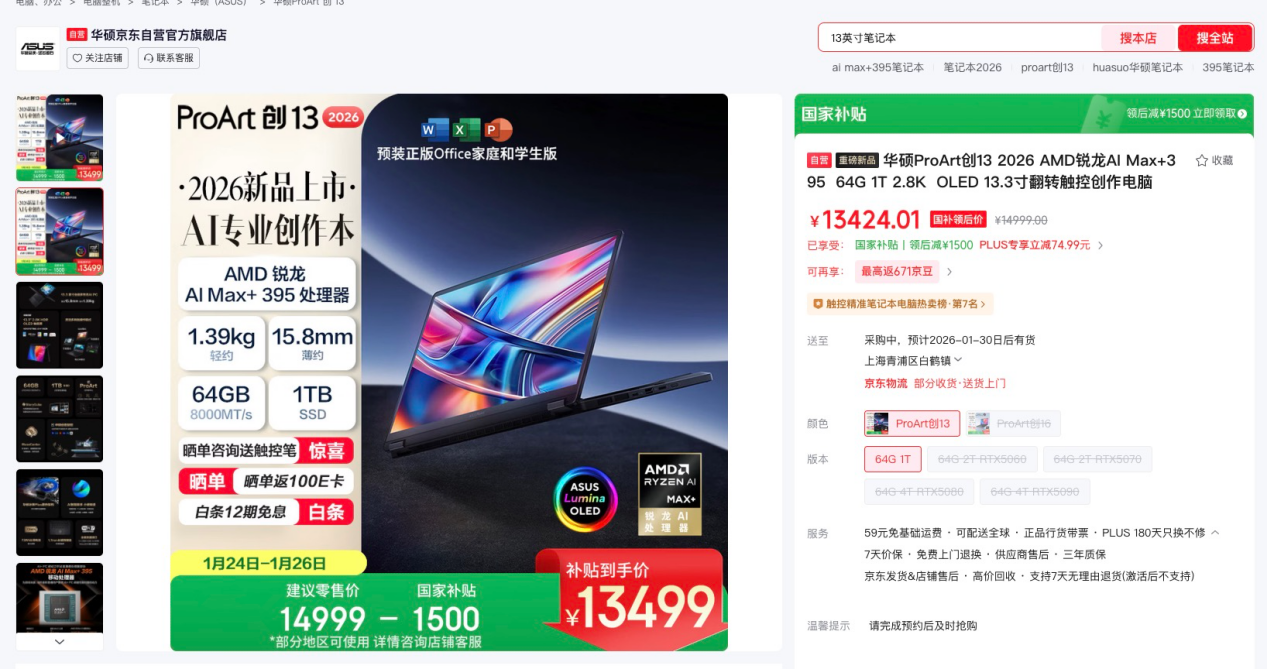1267x669 pixels.
Task: Play the product video thumbnail
Action: pos(59,138)
